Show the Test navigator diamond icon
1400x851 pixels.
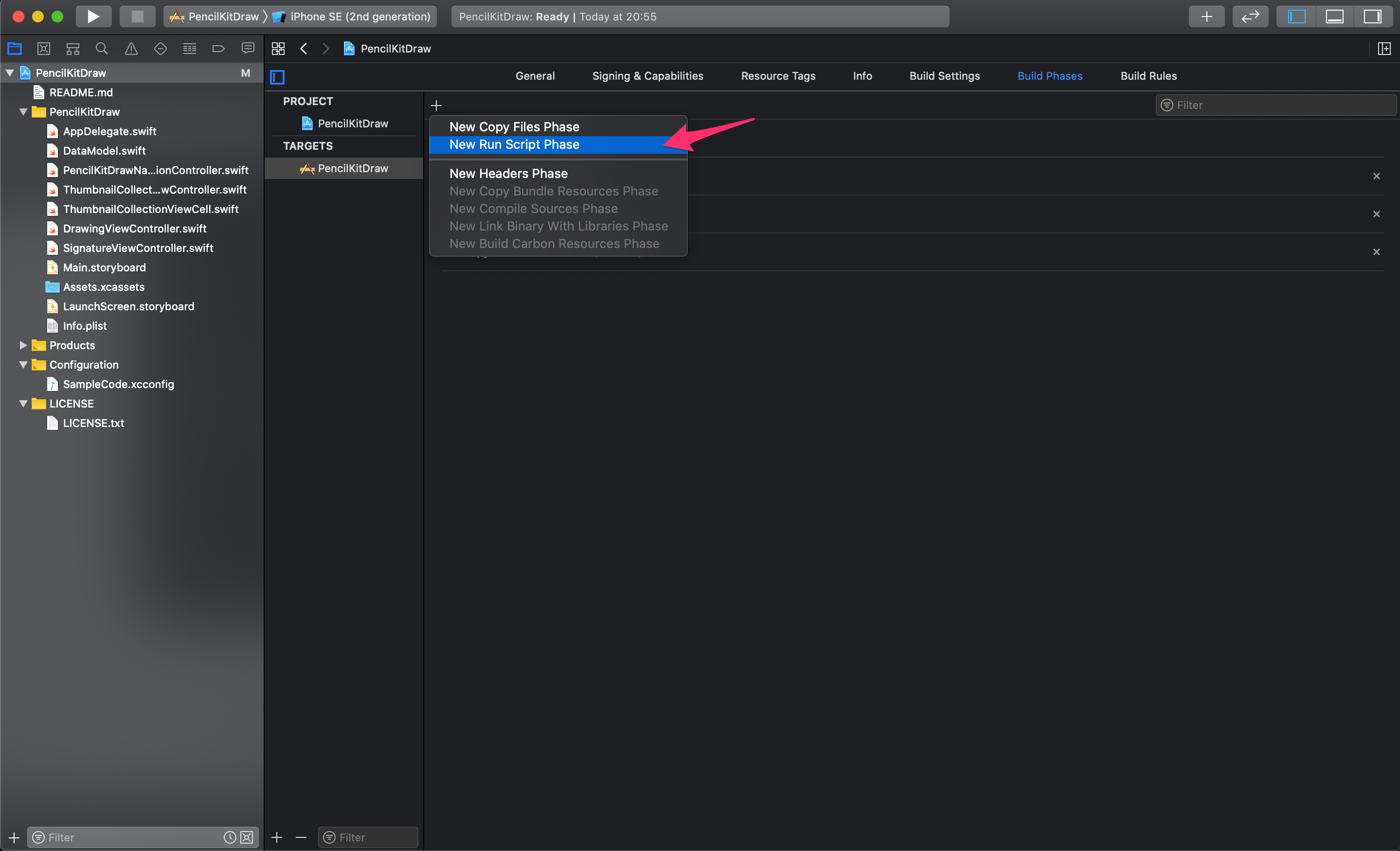coord(160,49)
